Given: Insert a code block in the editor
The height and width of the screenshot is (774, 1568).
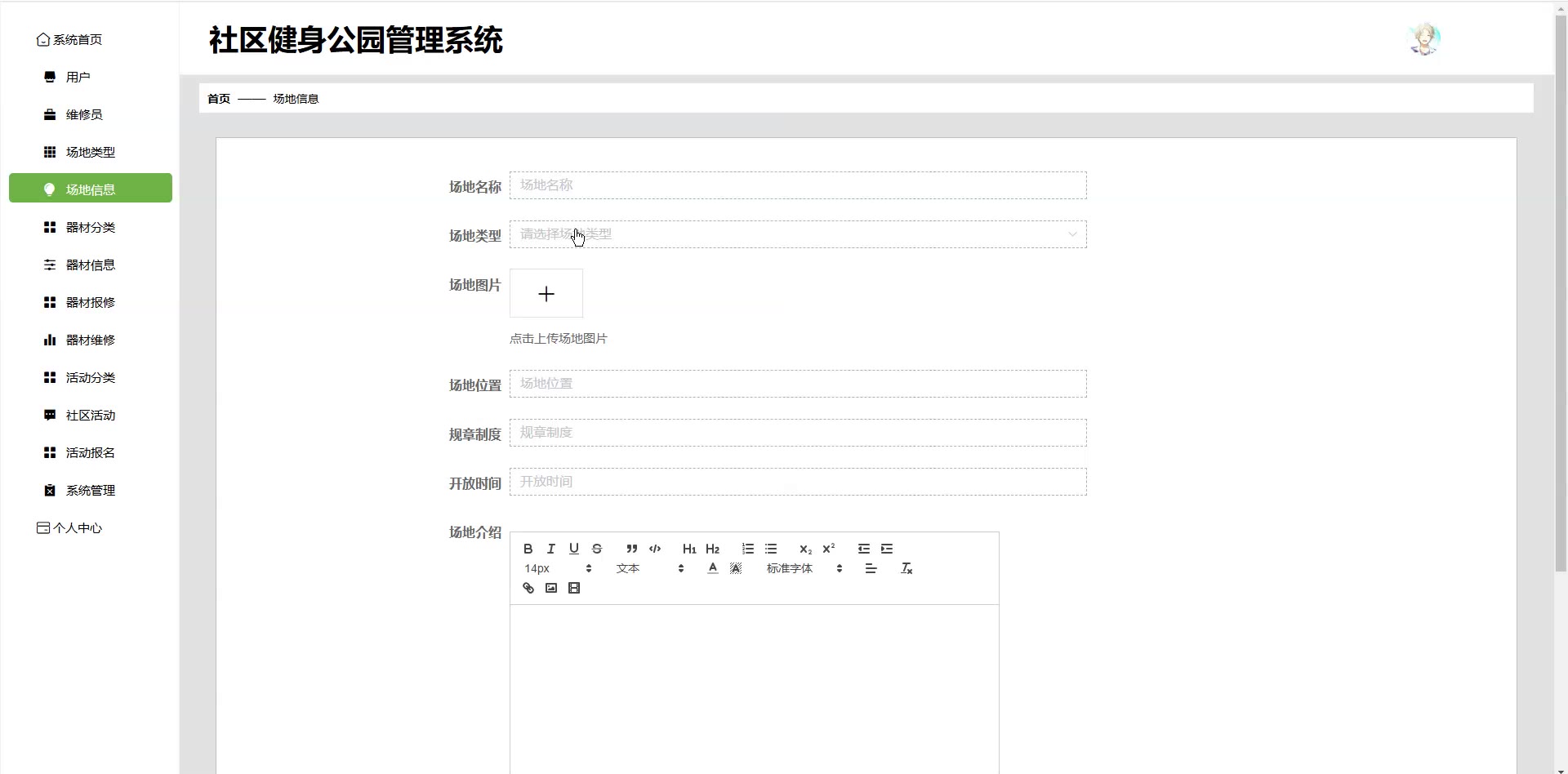Looking at the screenshot, I should point(655,549).
